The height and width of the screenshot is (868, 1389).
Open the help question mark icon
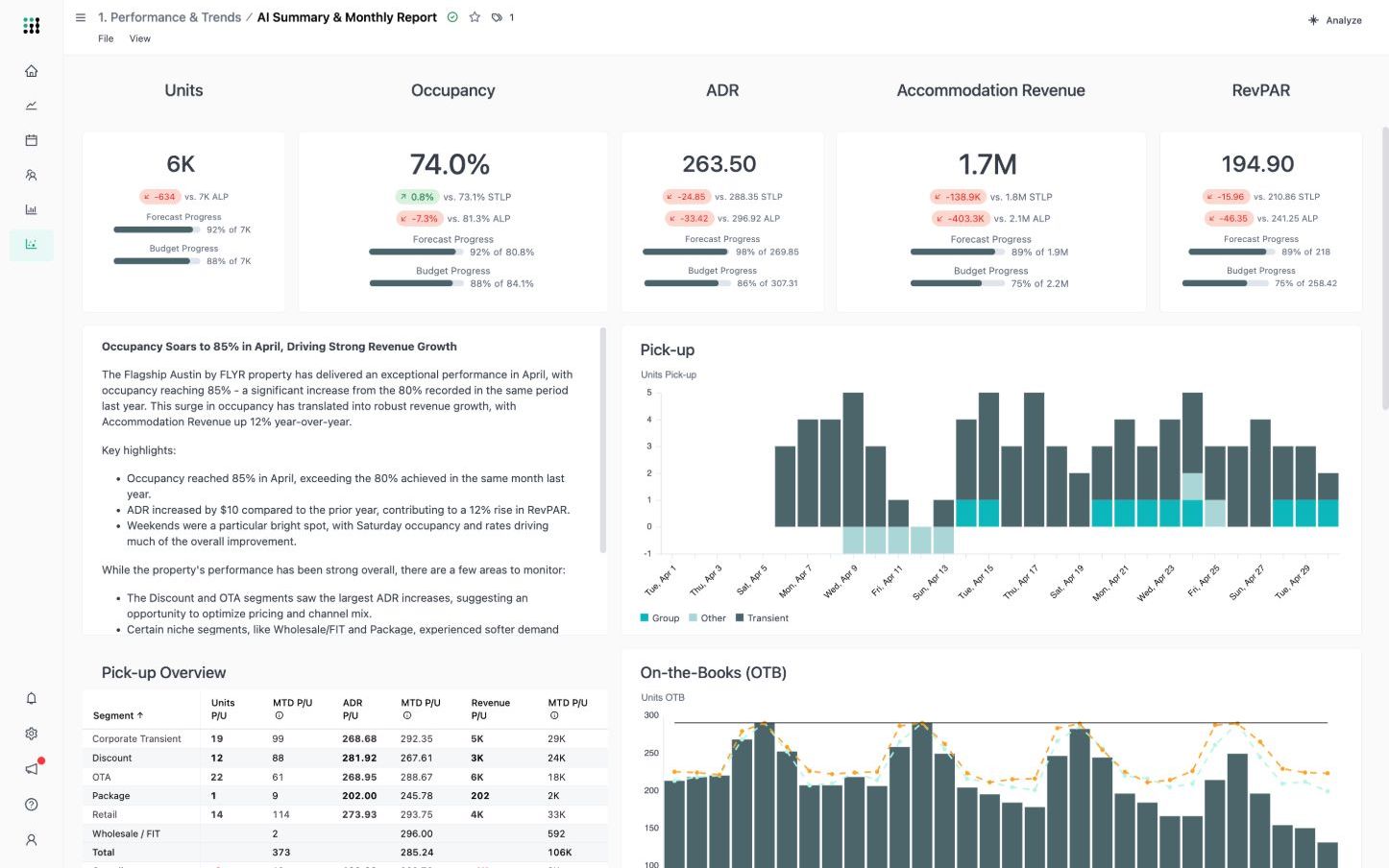31,805
